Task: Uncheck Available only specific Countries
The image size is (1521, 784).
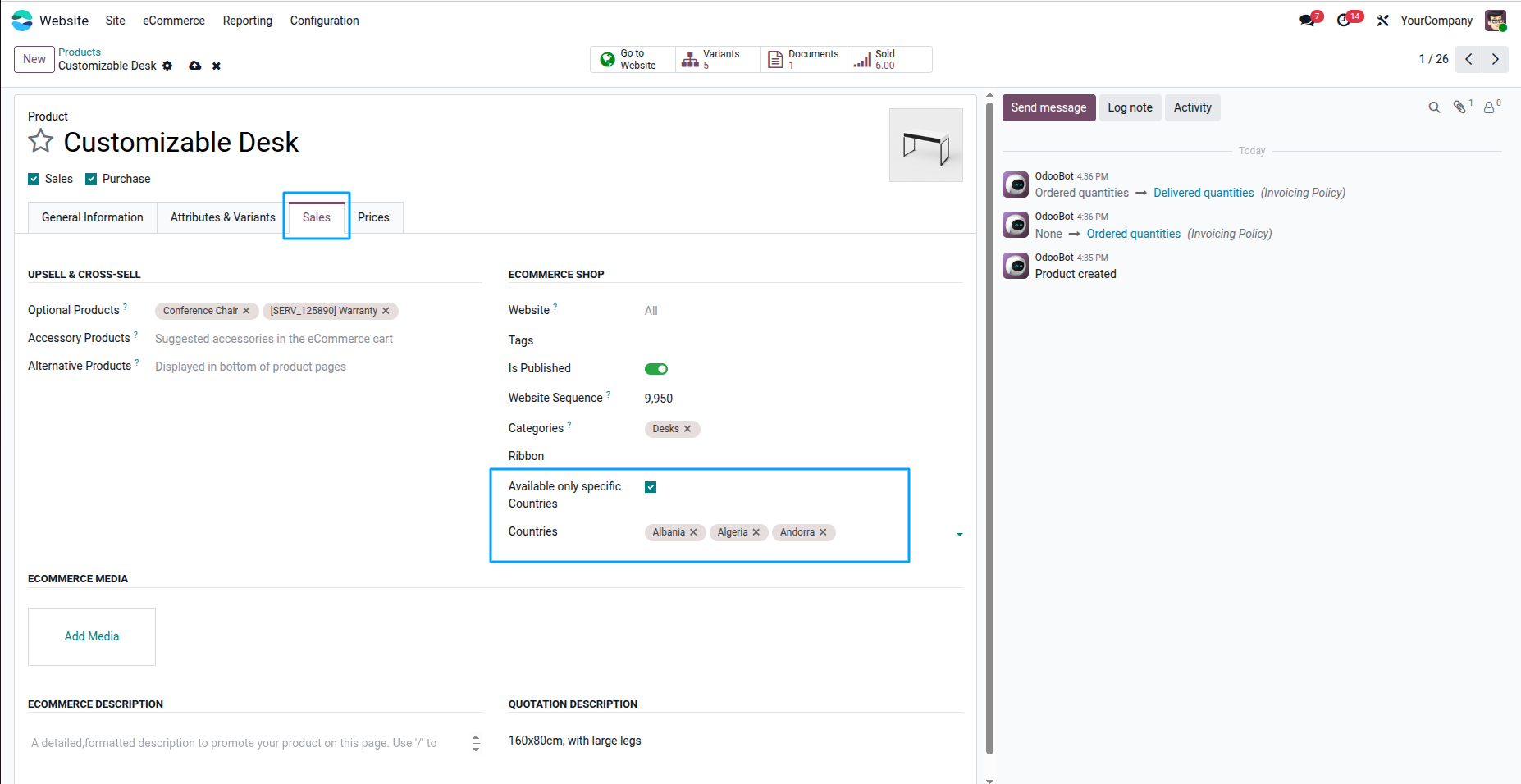Action: [x=651, y=487]
